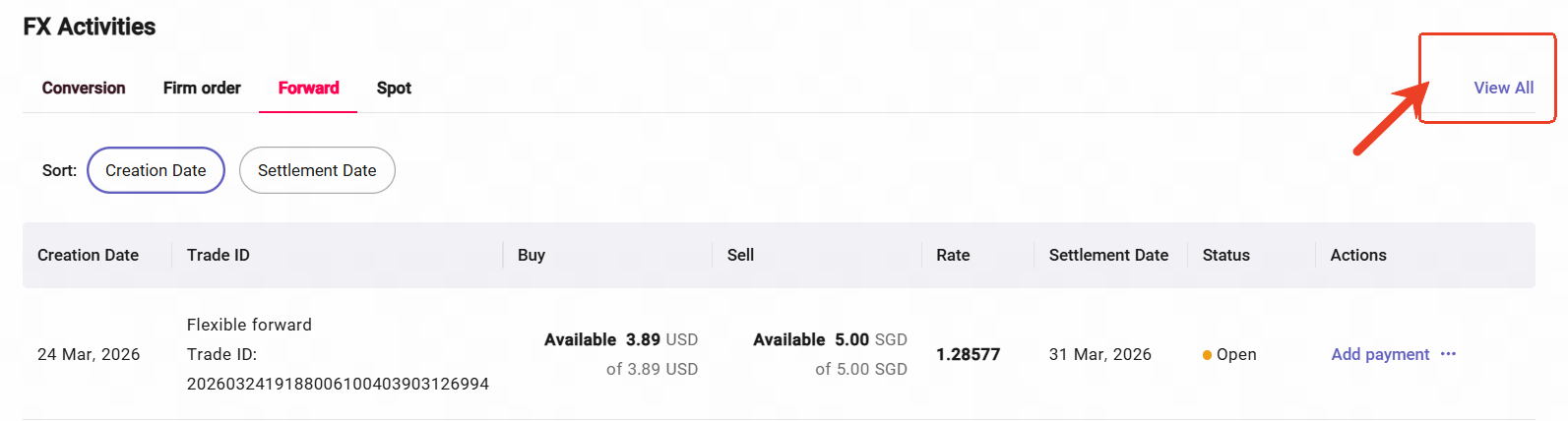The height and width of the screenshot is (421, 1568).
Task: Click the Status column header
Action: [x=1225, y=255]
